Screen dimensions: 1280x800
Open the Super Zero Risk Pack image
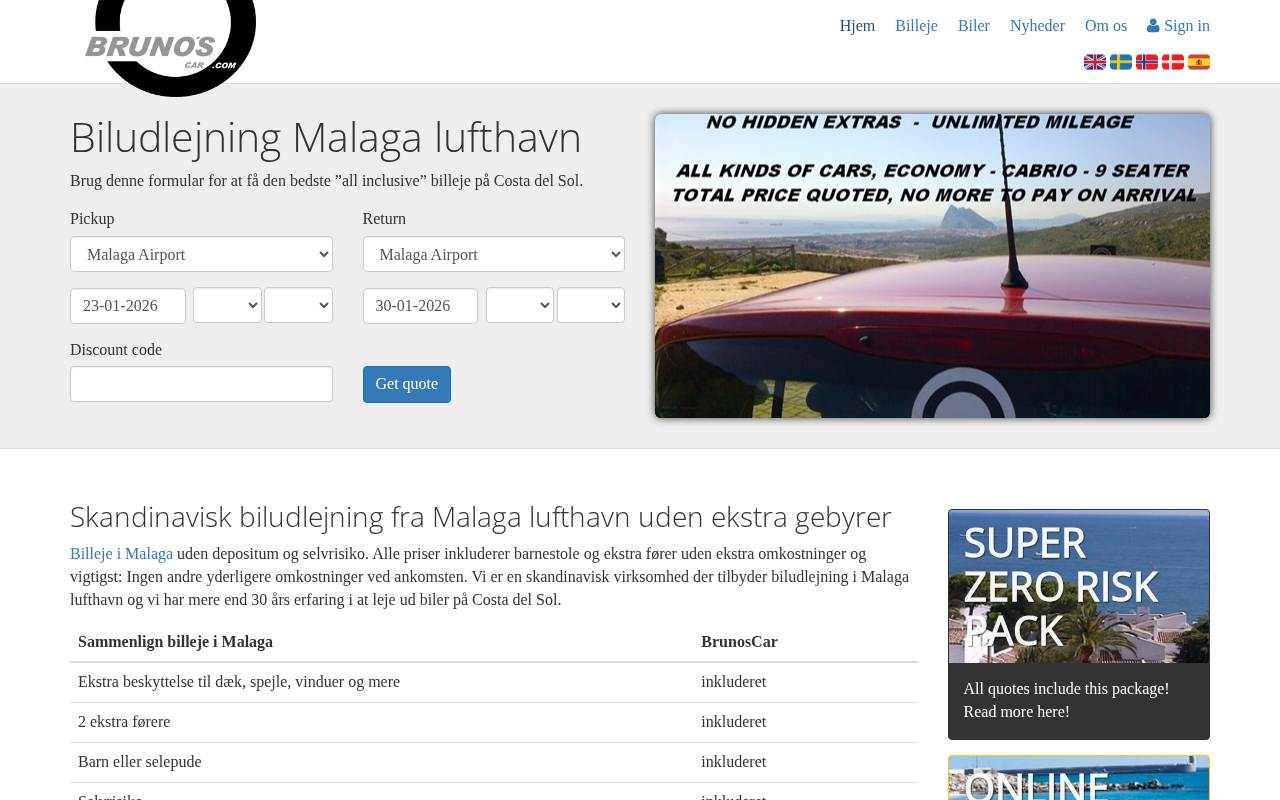1079,586
